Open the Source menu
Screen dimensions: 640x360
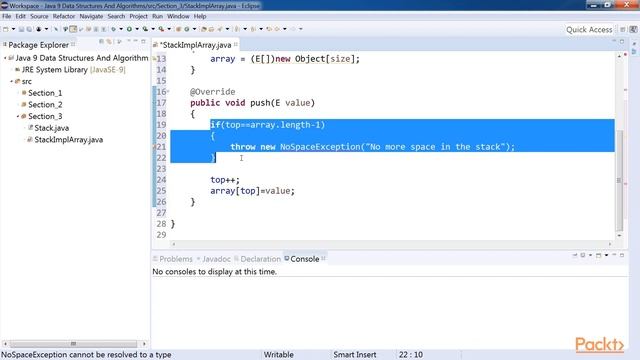tap(39, 16)
